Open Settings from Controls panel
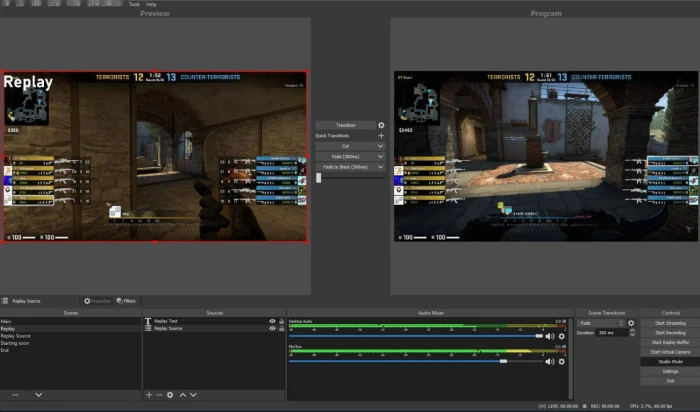This screenshot has width=700, height=412. tap(670, 371)
